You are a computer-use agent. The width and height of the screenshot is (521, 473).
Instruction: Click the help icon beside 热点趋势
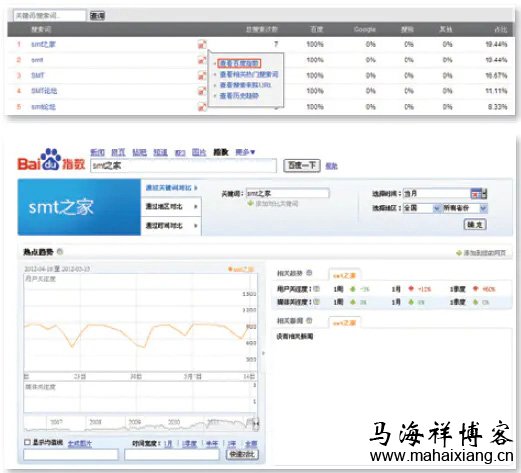coord(60,252)
